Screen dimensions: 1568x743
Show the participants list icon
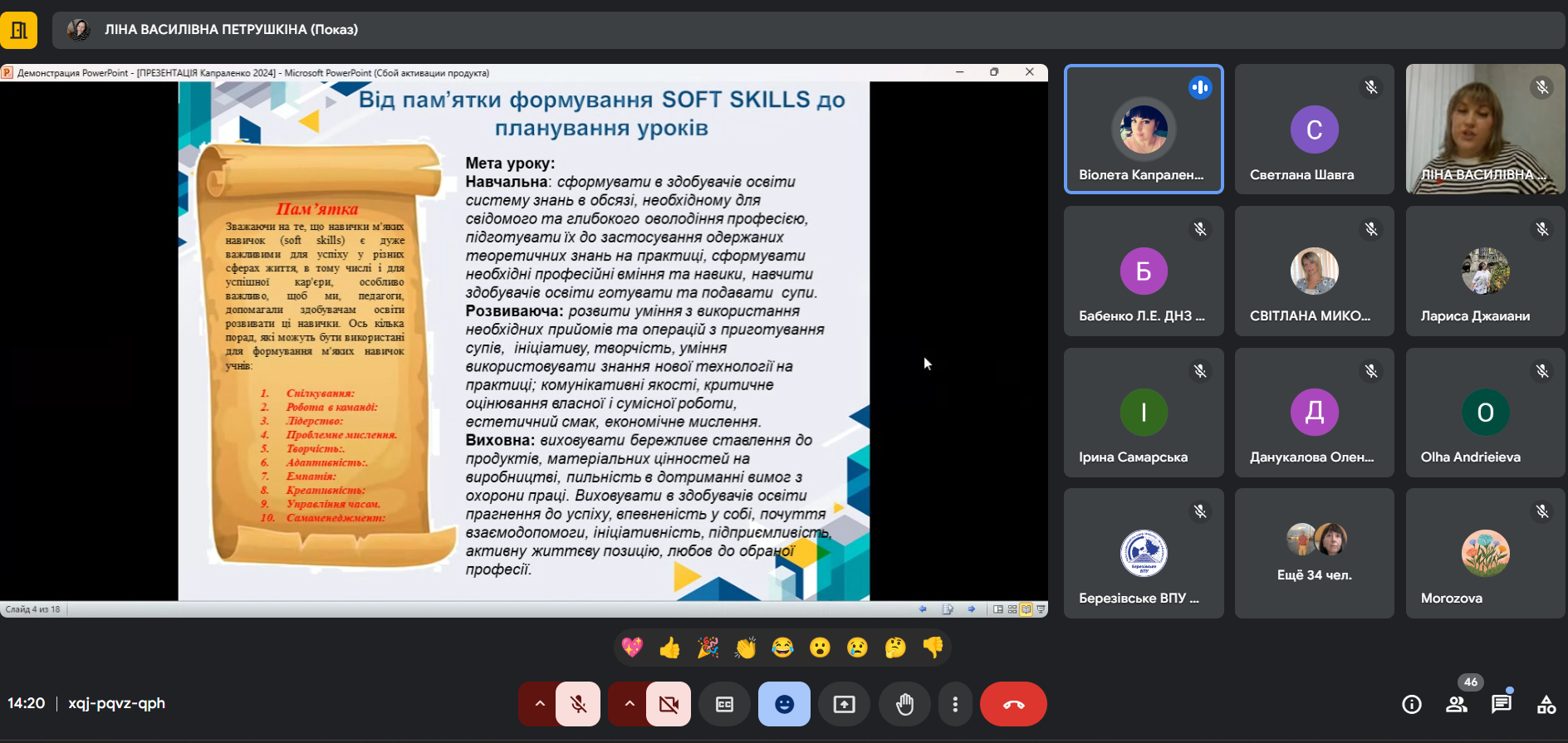coord(1456,704)
